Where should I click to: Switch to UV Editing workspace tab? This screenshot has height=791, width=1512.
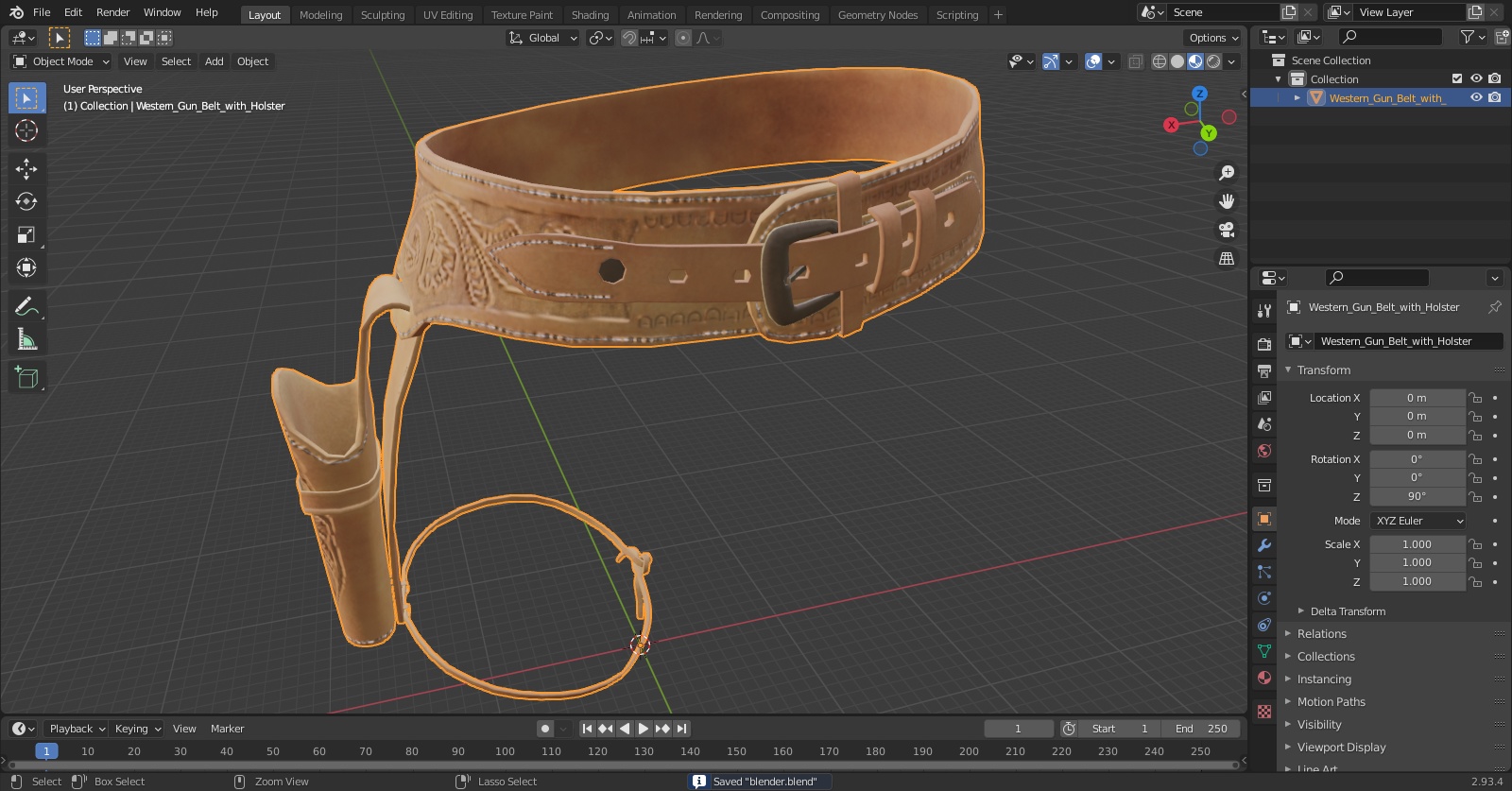click(x=448, y=15)
